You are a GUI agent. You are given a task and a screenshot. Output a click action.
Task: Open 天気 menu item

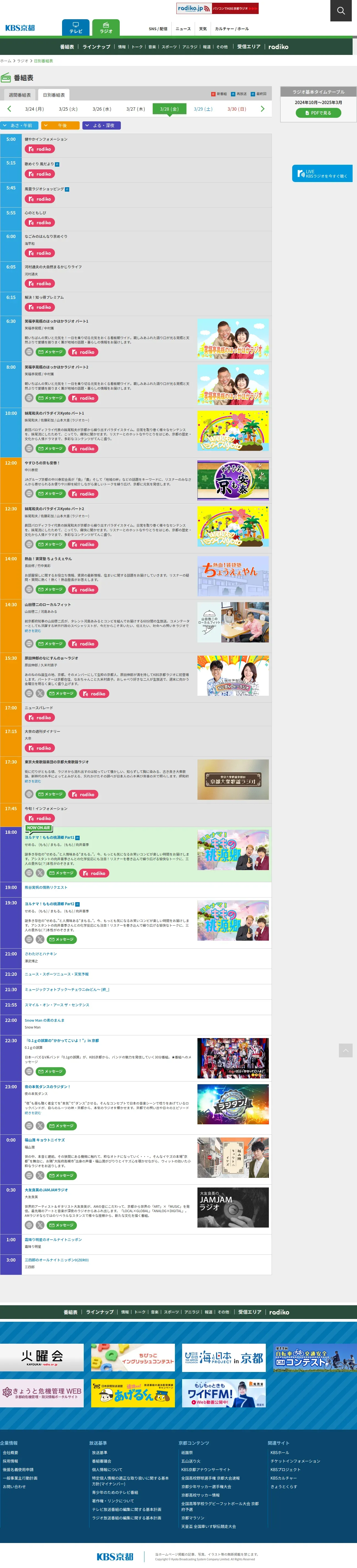pos(203,29)
